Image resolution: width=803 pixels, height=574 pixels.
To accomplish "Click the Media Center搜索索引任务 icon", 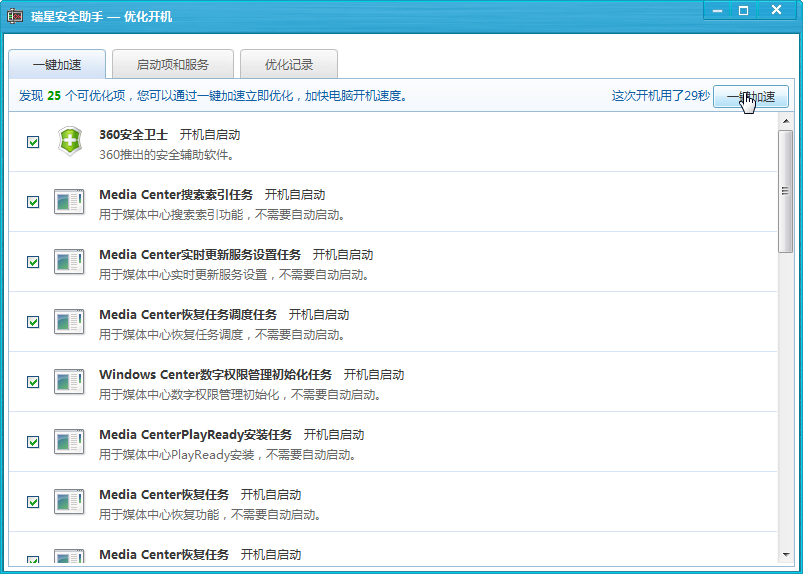I will click(69, 202).
